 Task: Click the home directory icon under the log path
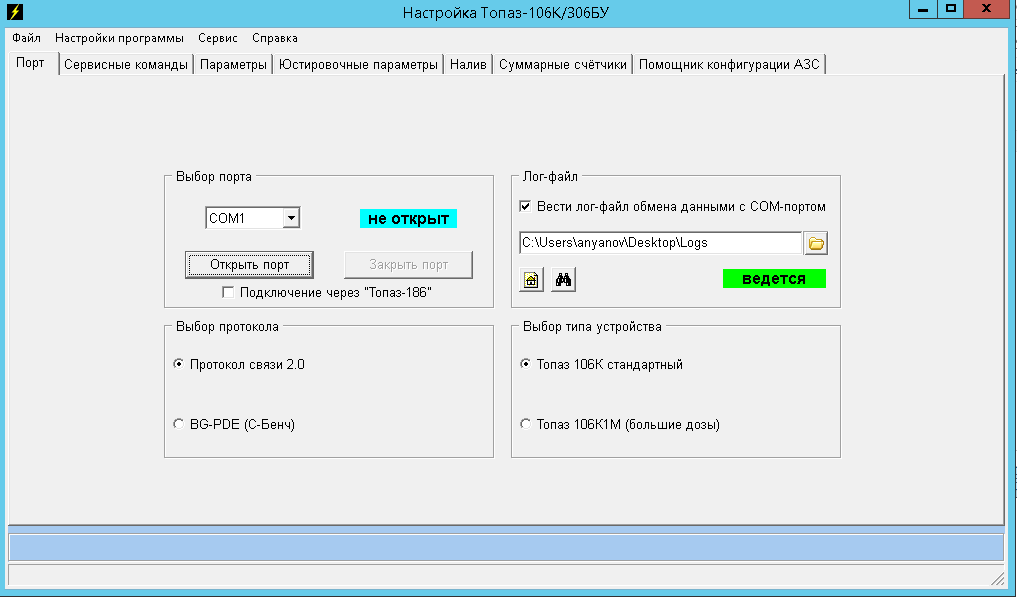click(x=531, y=280)
